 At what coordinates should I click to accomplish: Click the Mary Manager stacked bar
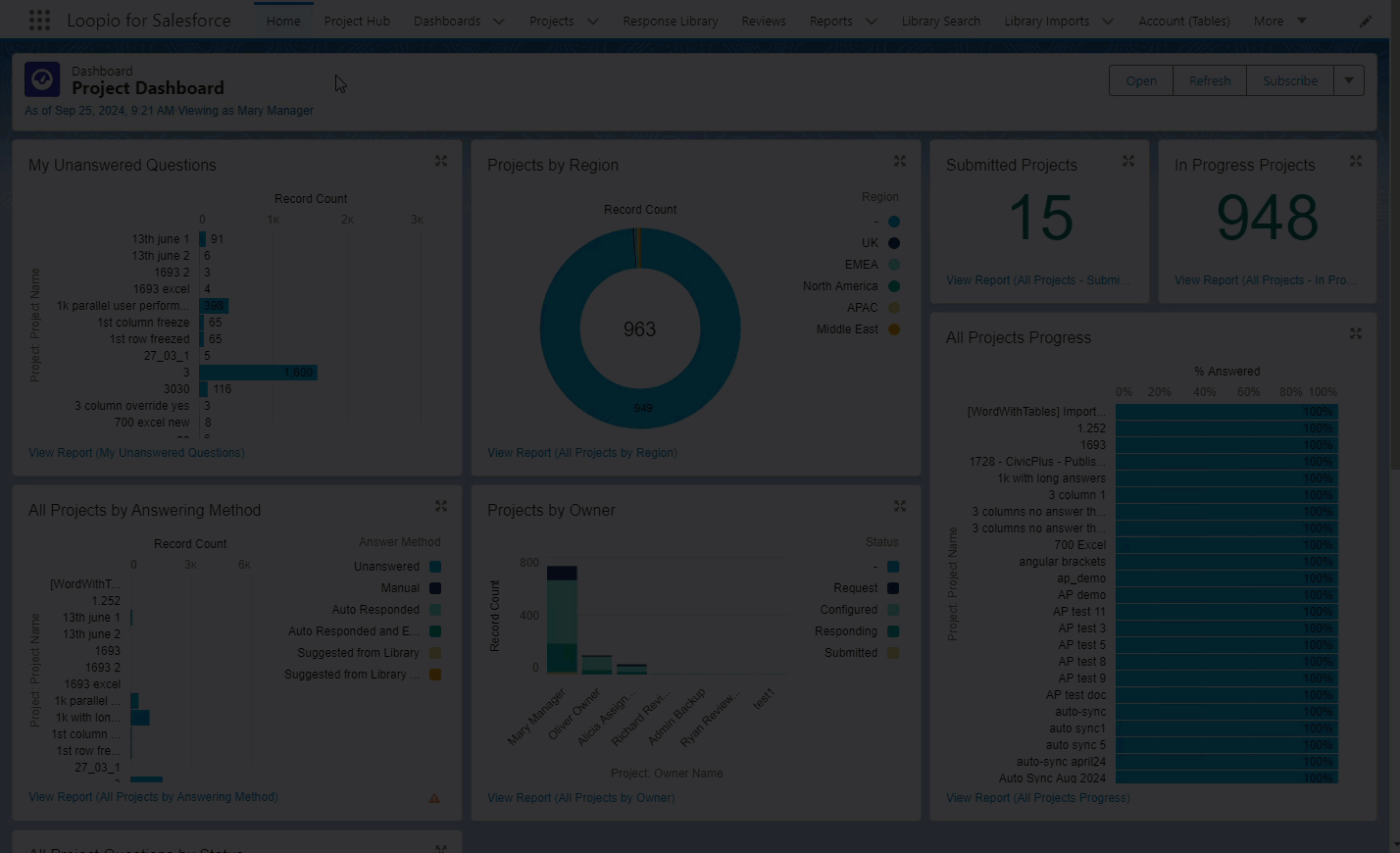click(562, 620)
